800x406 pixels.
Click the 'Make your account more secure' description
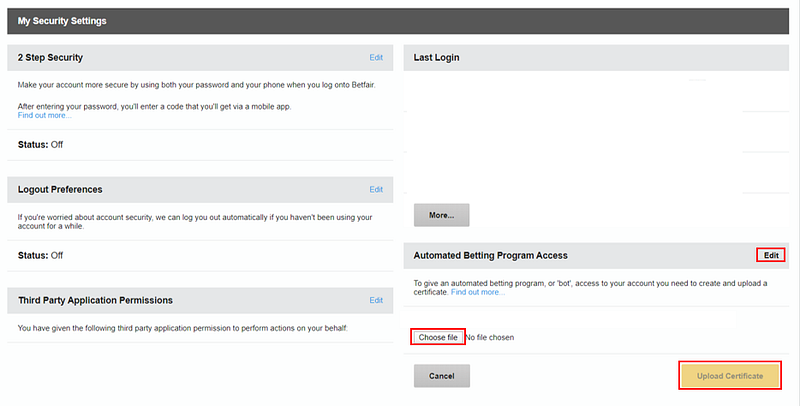point(196,85)
